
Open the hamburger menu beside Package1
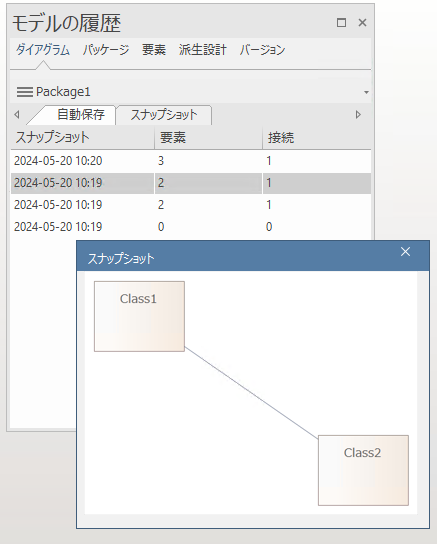pos(25,92)
